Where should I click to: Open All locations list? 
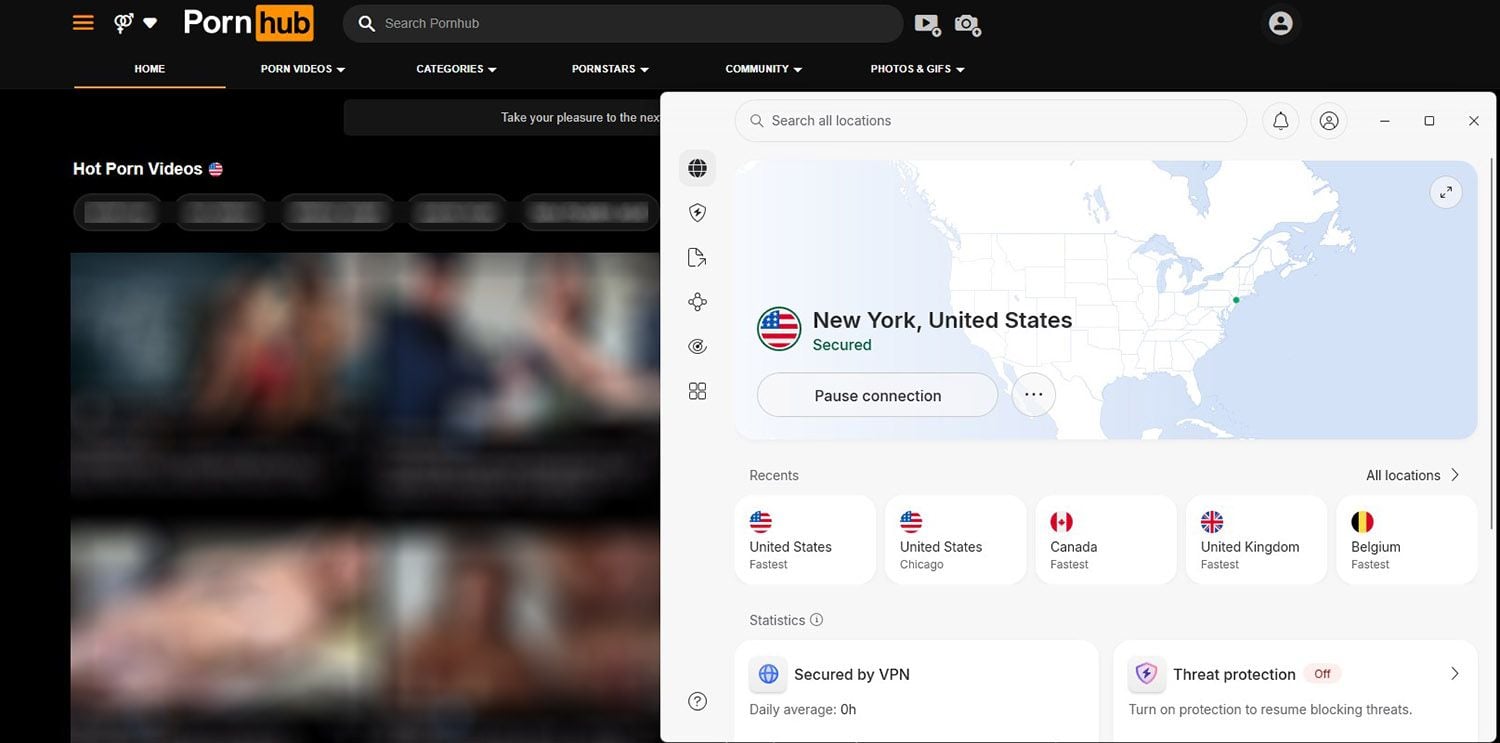click(x=1412, y=475)
